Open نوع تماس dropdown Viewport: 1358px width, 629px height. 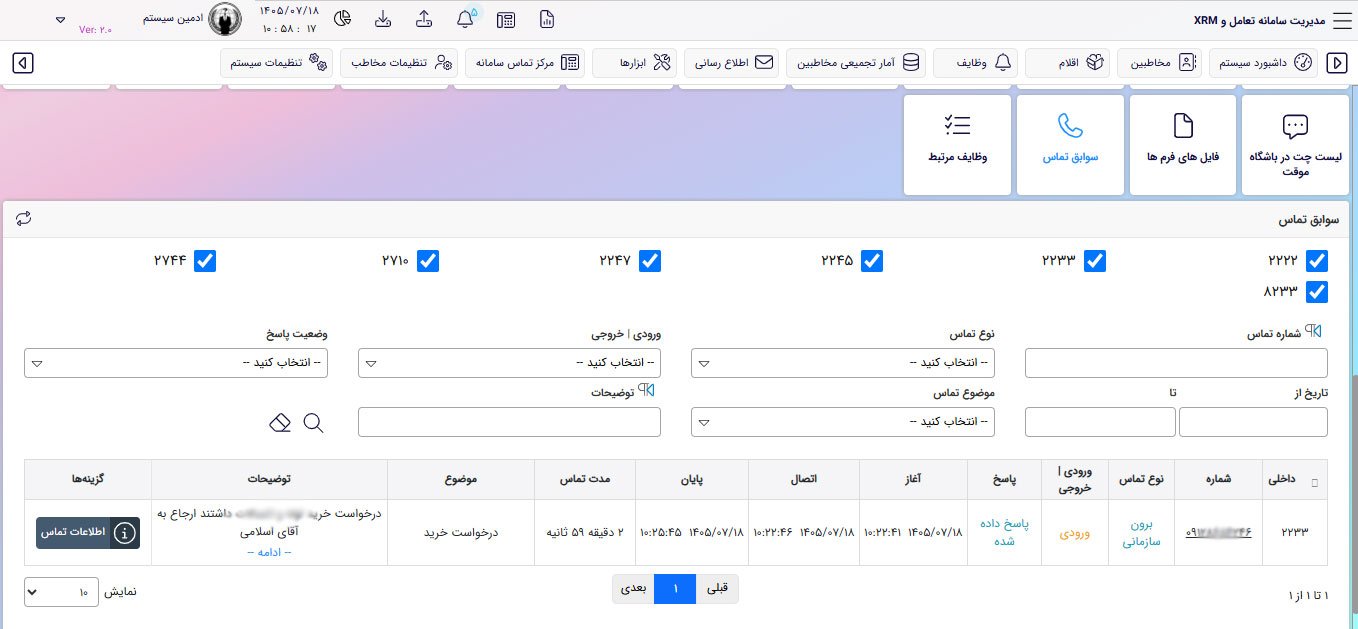[843, 363]
